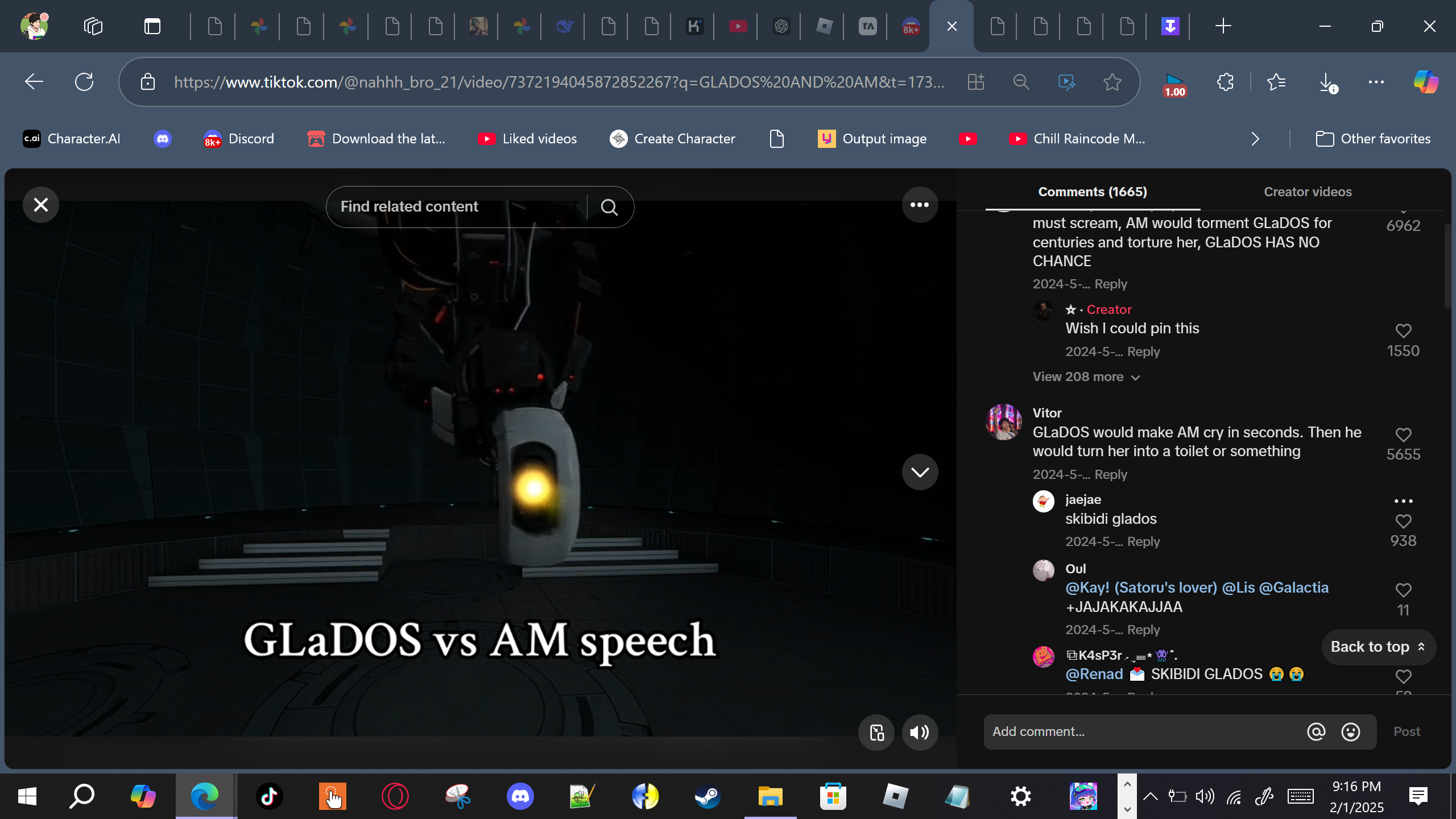Open the video's three-dot options menu
This screenshot has width=1456, height=819.
tap(919, 205)
